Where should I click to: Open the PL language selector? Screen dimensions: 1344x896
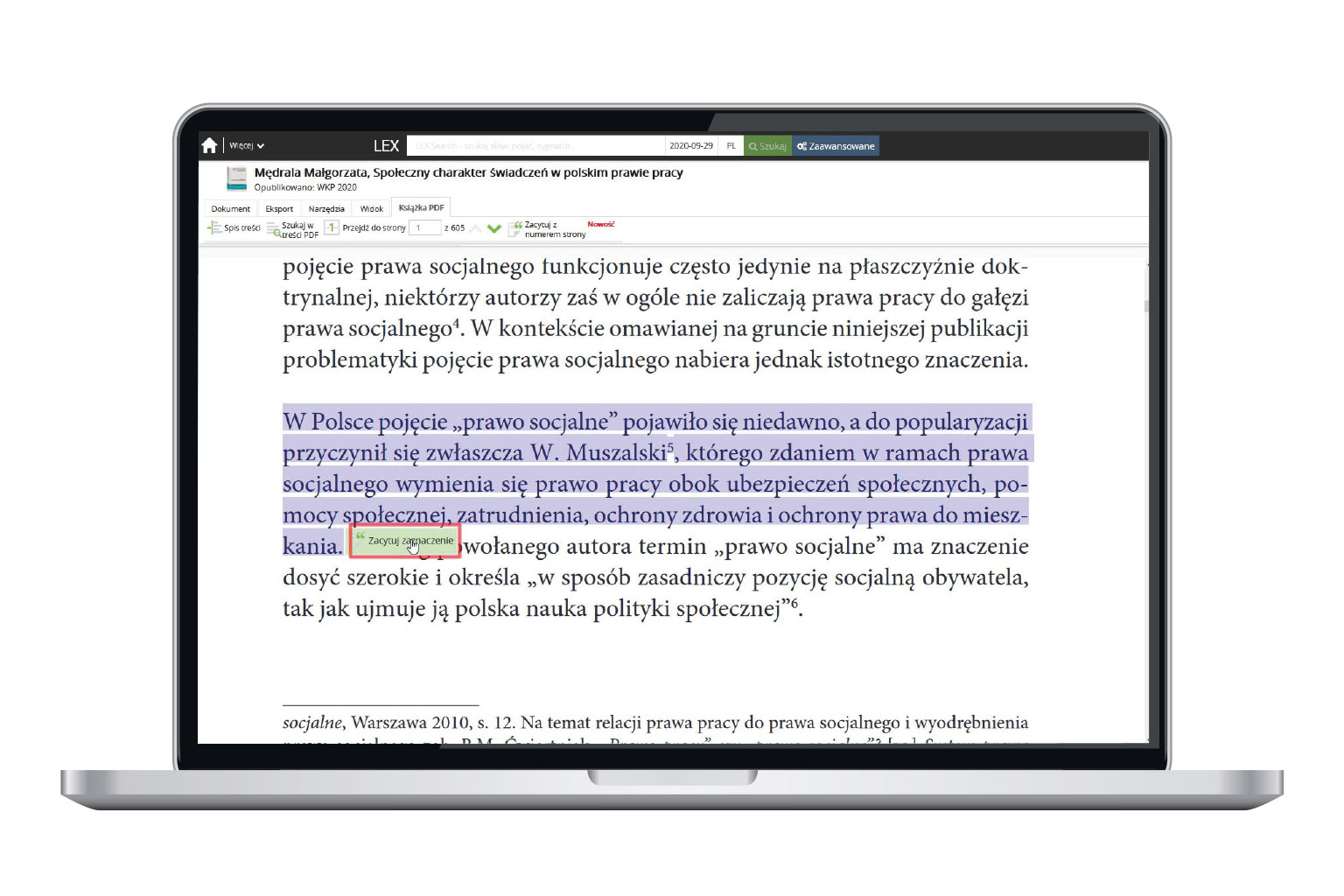click(731, 146)
